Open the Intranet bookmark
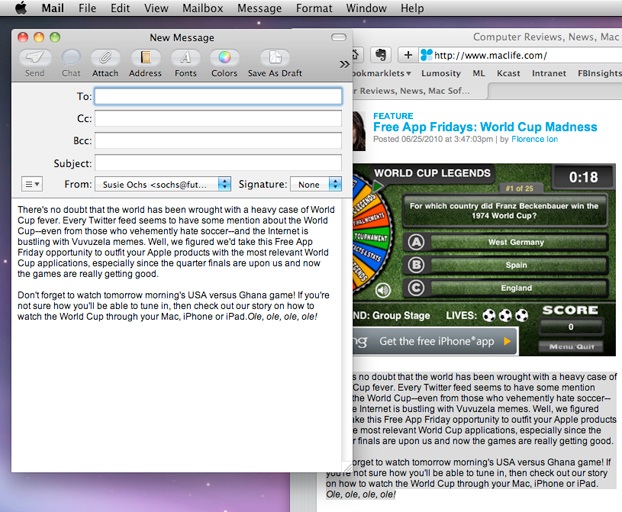 549,73
